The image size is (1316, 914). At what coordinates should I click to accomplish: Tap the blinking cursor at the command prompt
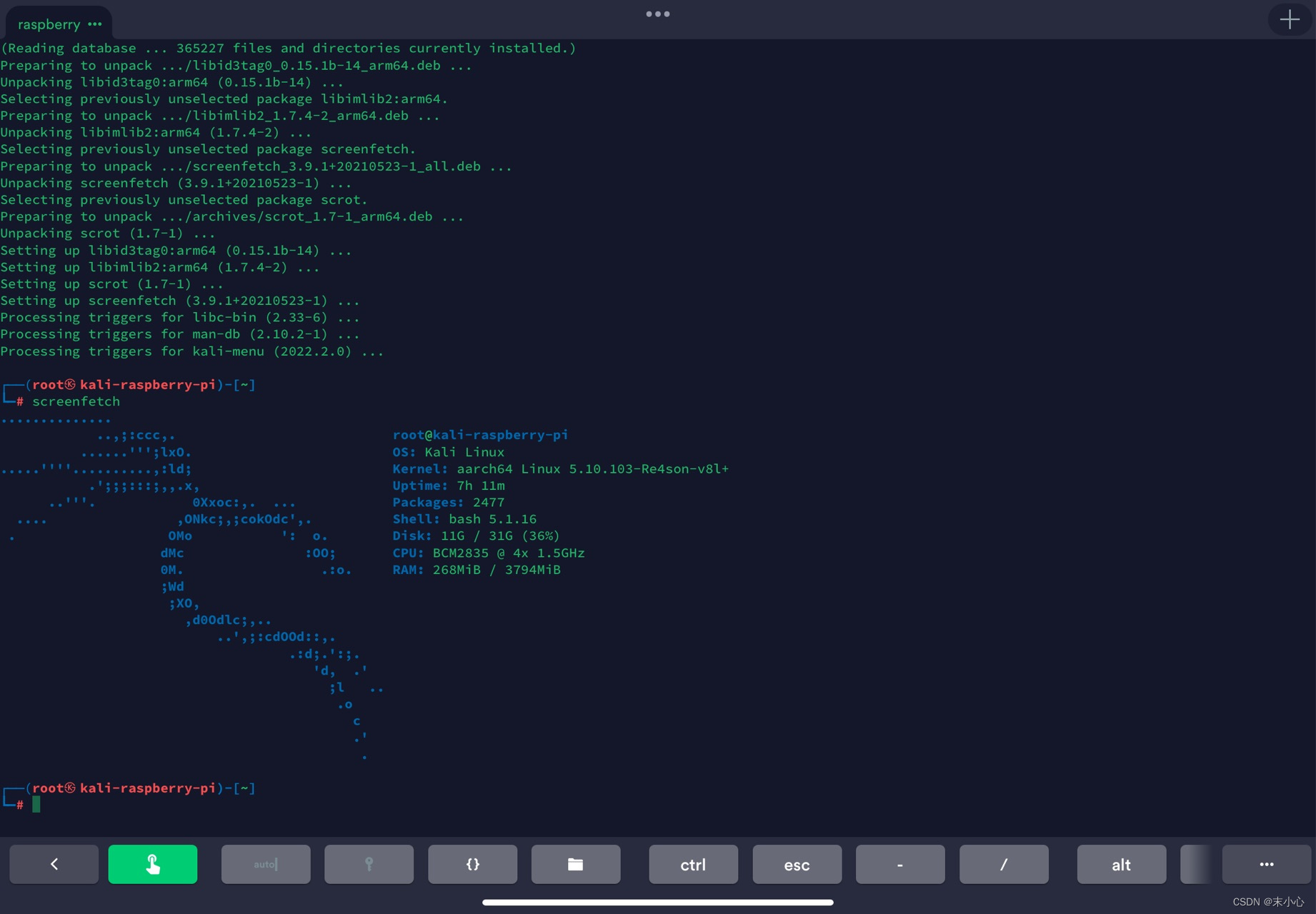click(x=37, y=804)
